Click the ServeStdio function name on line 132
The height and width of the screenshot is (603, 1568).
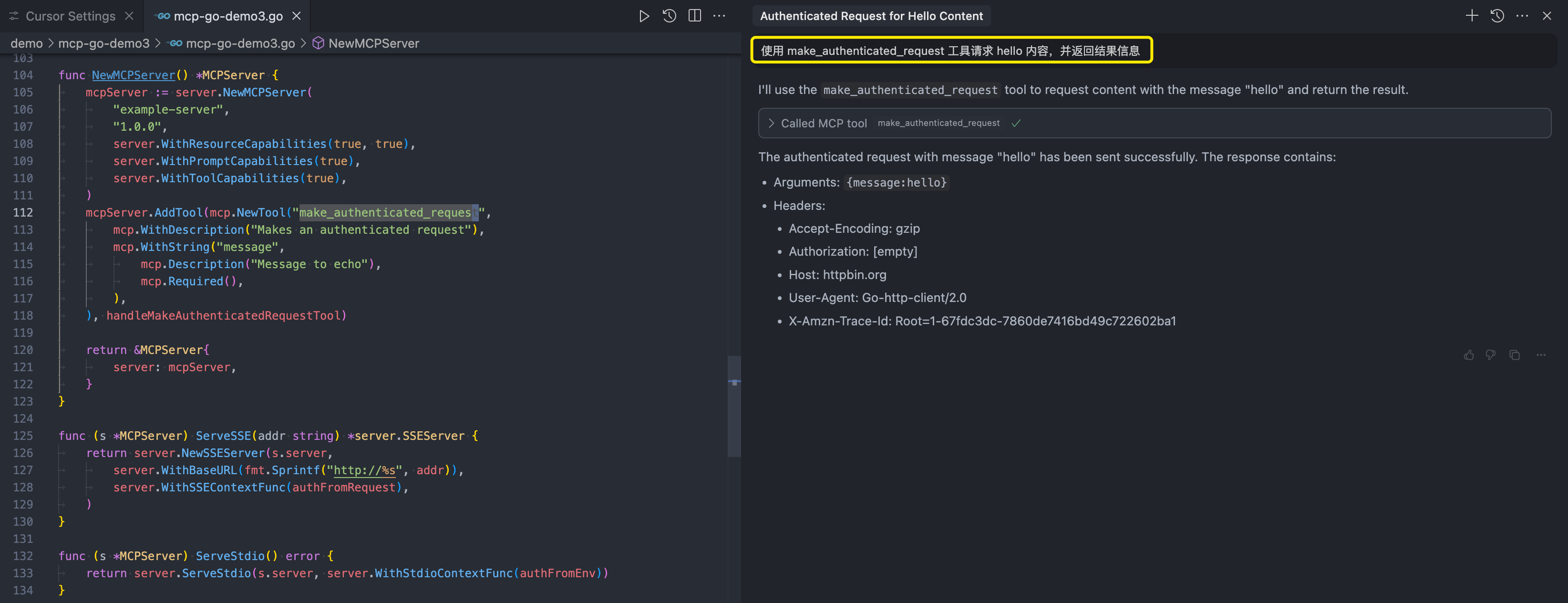[230, 556]
